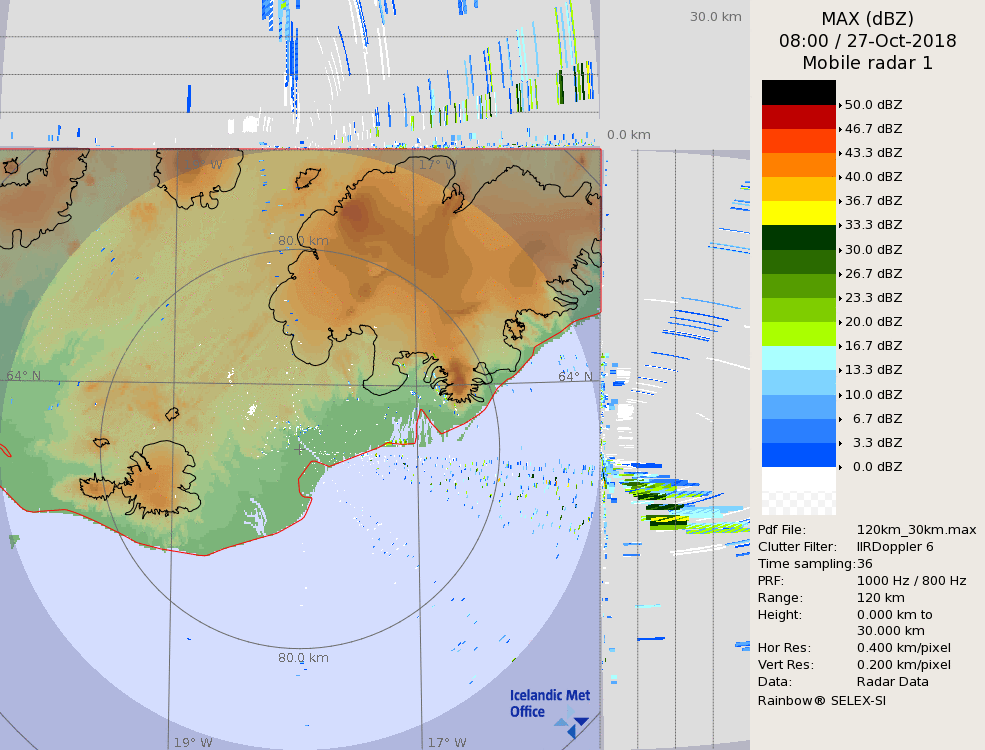Viewport: 985px width, 750px height.
Task: Click the arrow marker beside 50.0 dBZ
Action: point(840,105)
